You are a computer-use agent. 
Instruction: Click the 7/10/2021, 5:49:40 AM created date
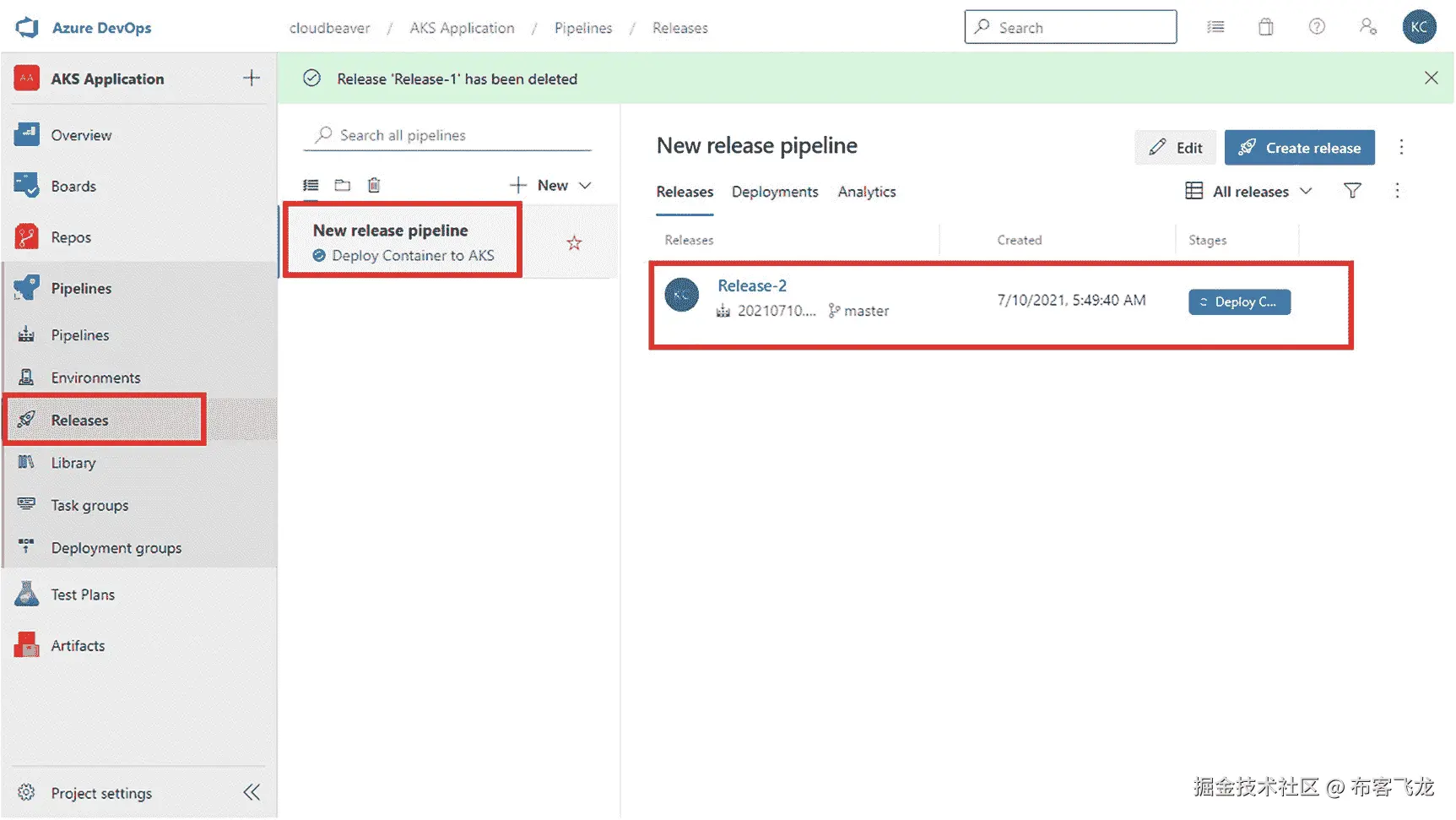point(1072,300)
